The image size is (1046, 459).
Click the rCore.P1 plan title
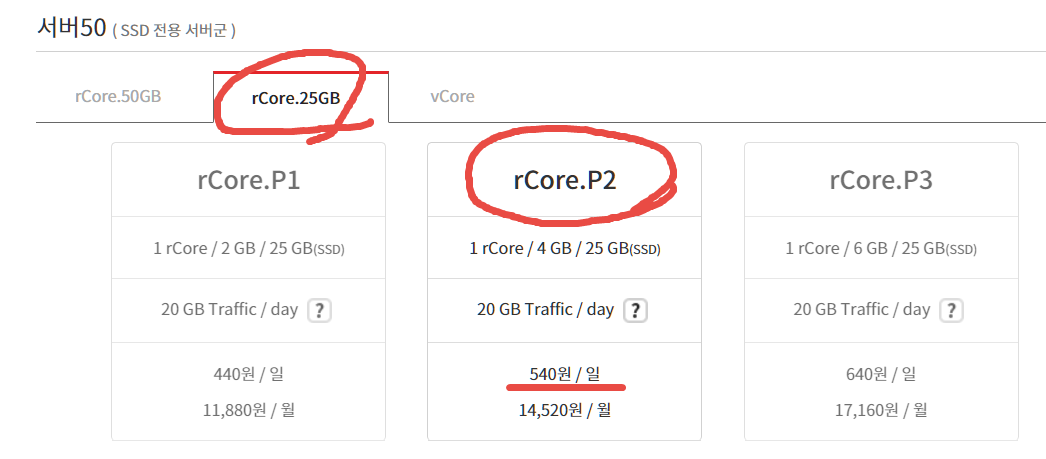coord(248,180)
